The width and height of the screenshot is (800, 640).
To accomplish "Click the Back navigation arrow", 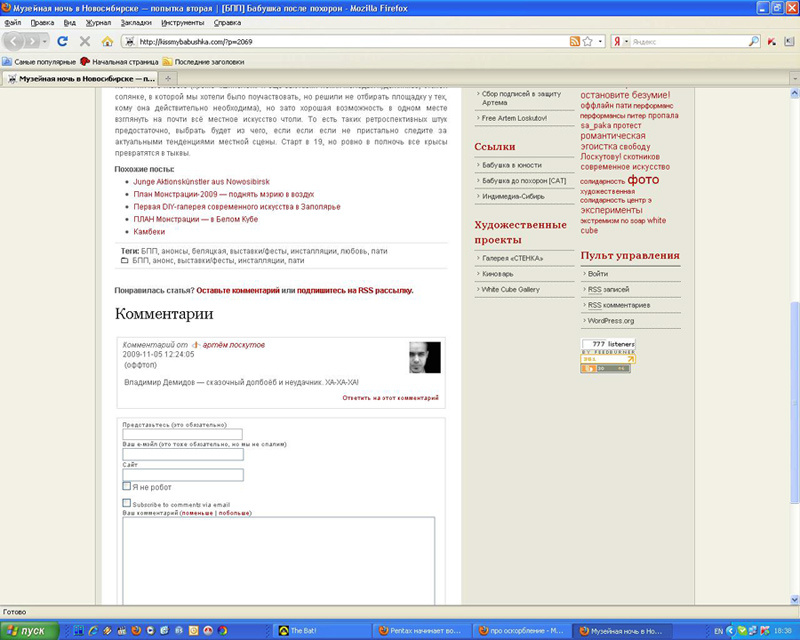I will [x=14, y=41].
